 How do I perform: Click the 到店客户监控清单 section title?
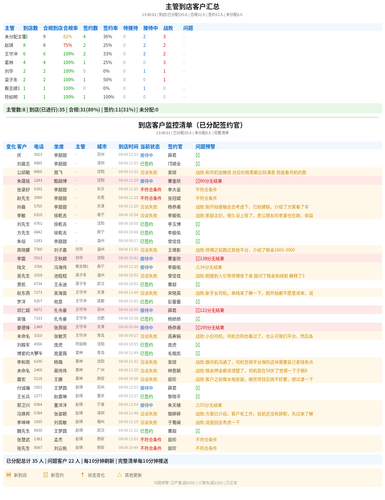(x=192, y=125)
